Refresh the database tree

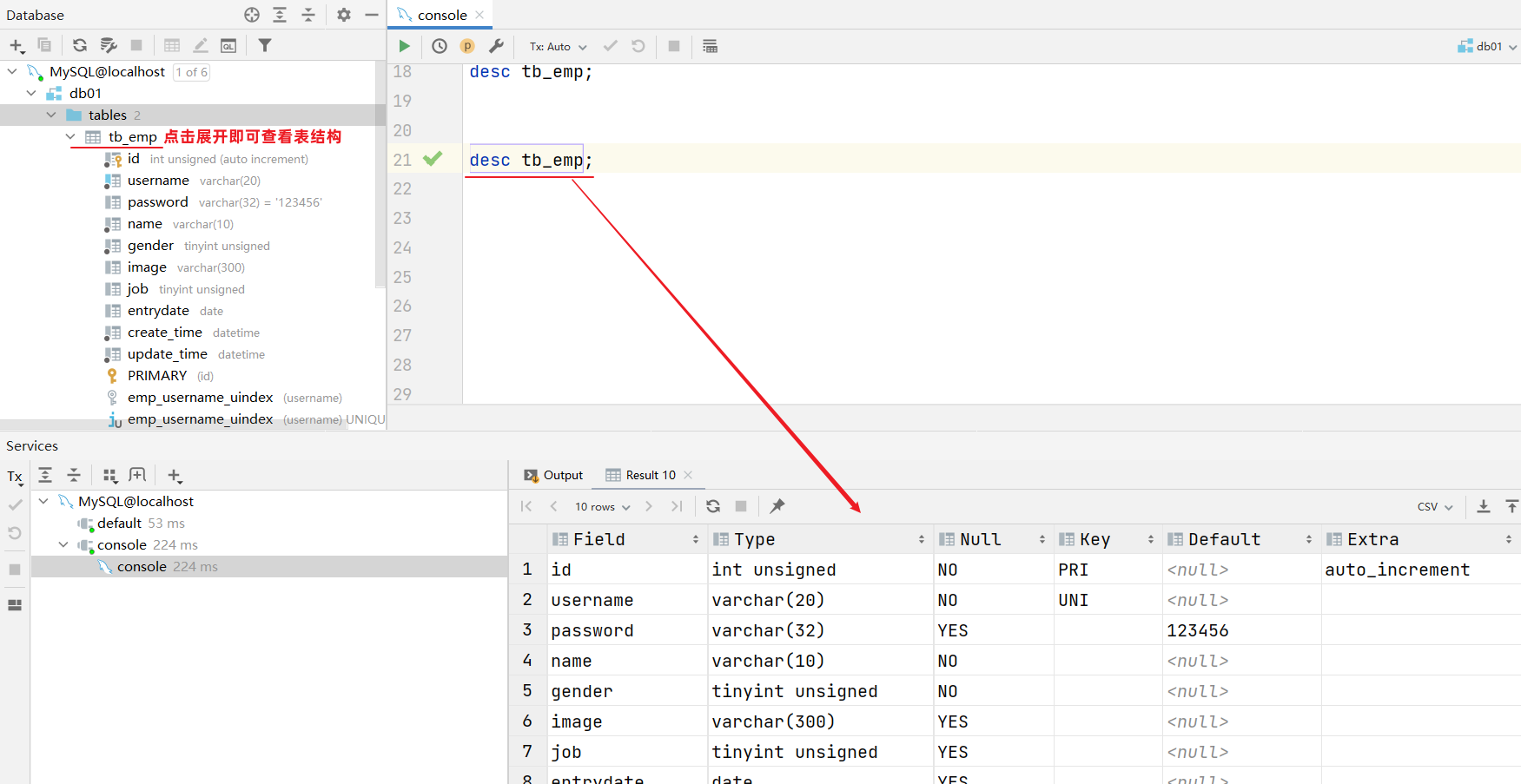(x=80, y=45)
